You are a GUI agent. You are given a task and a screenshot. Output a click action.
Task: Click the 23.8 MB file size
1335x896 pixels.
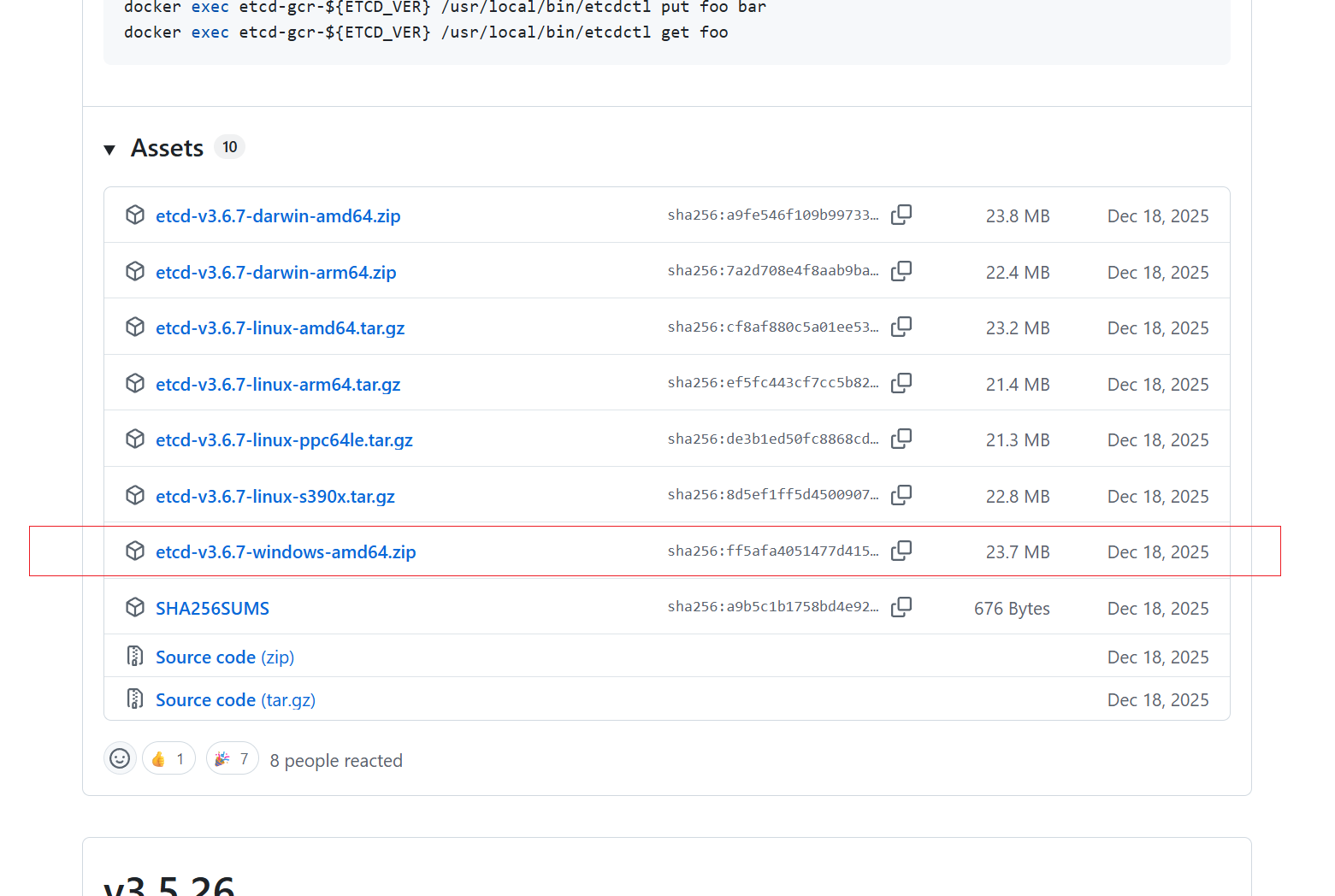1018,216
